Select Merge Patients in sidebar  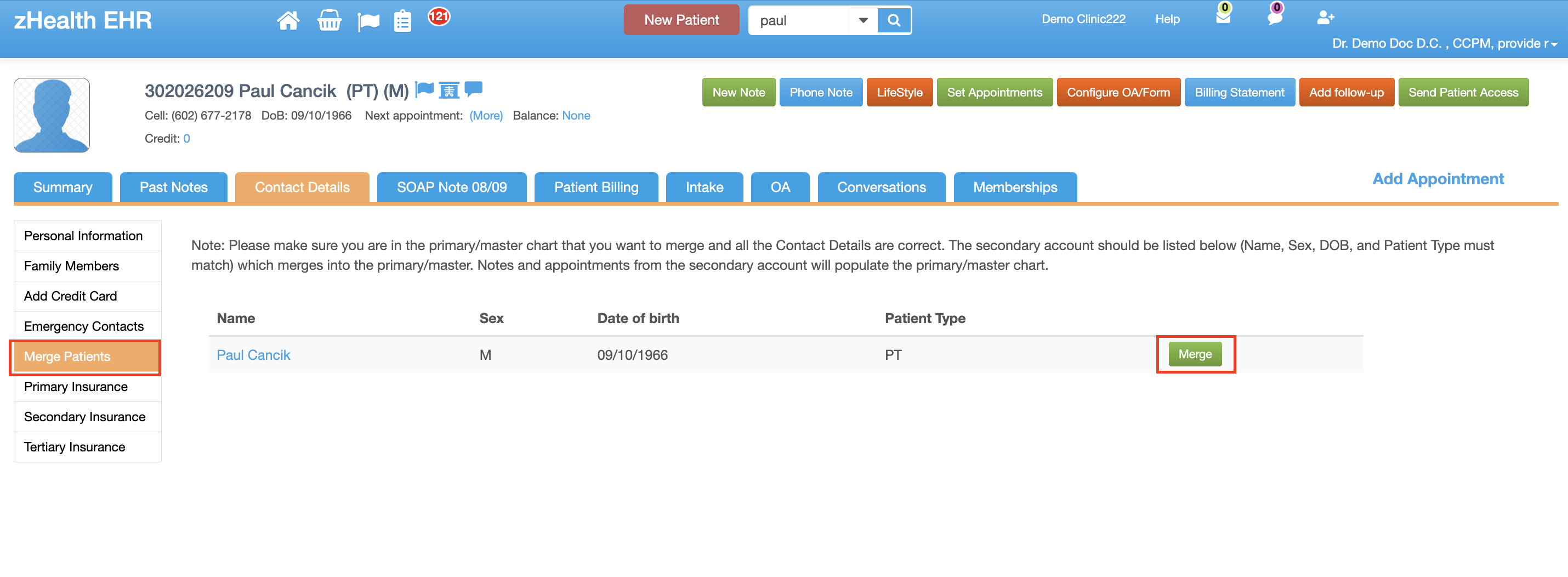[x=86, y=357]
